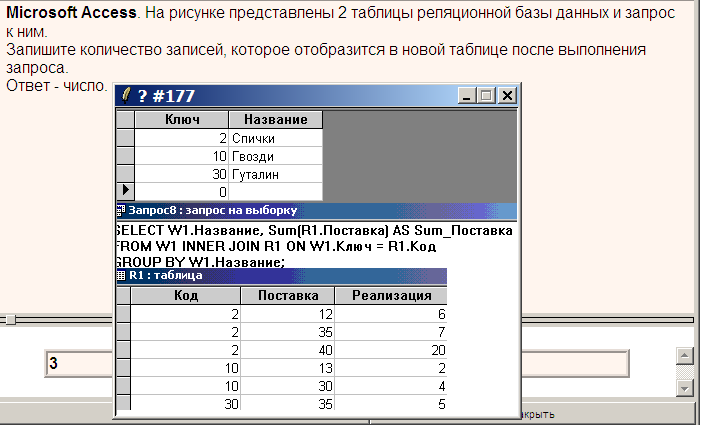Select the cell Гвозди
Viewport: 706px width, 425px height.
(276, 156)
